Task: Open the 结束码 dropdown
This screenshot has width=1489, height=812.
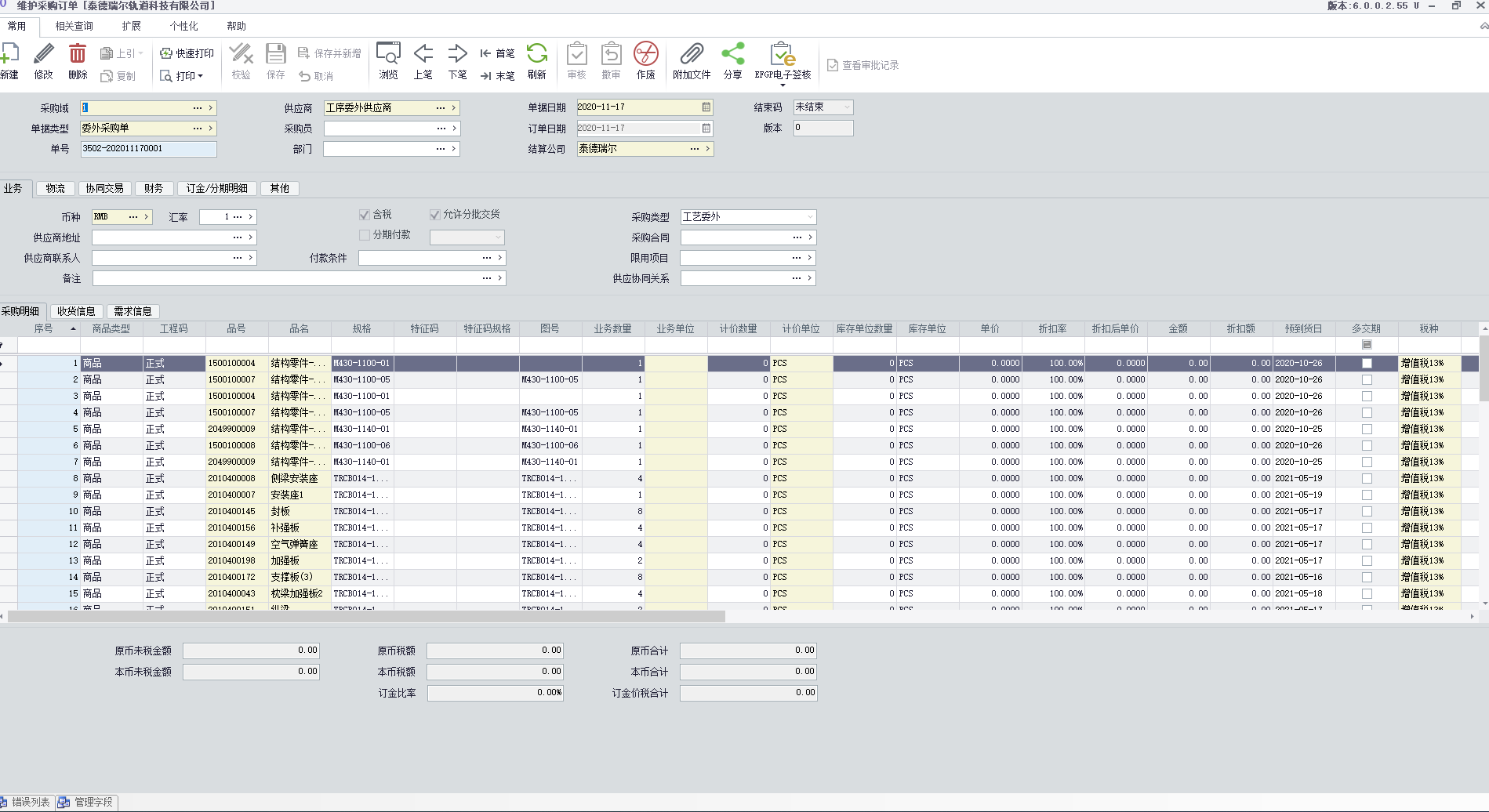Action: pyautogui.click(x=847, y=107)
